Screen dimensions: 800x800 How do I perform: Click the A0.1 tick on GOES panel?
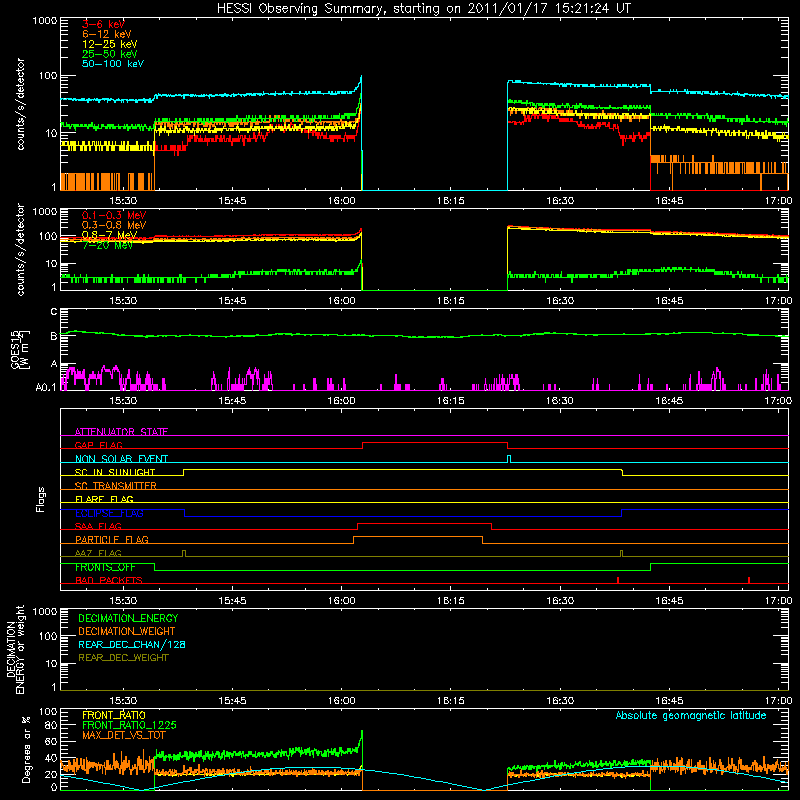[46, 387]
